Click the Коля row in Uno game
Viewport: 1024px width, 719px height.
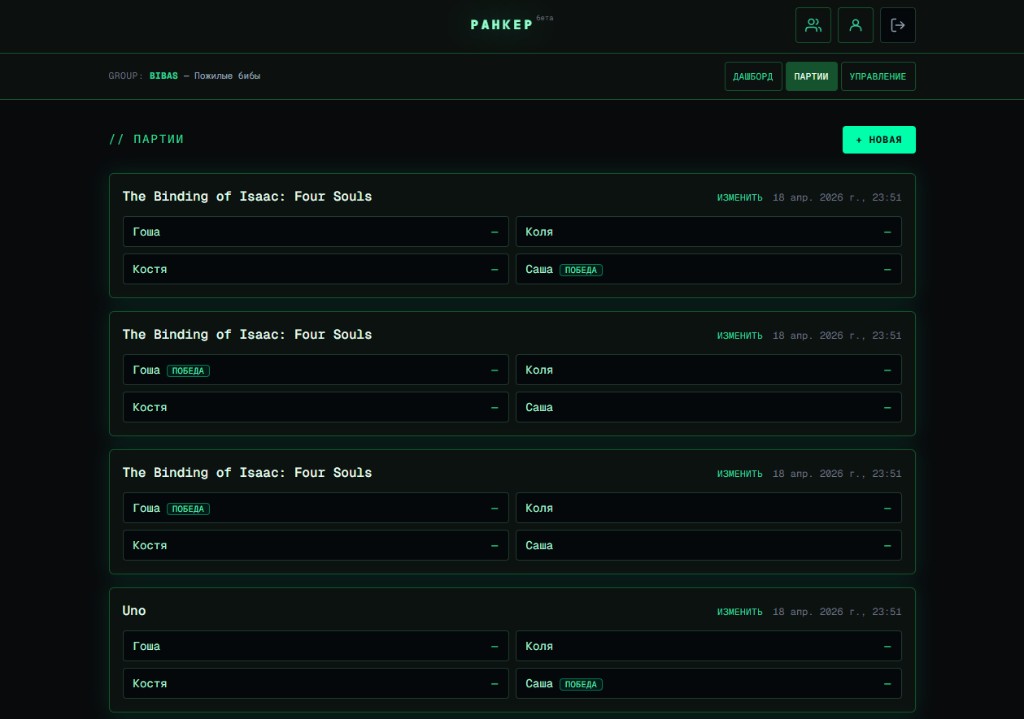coord(708,646)
